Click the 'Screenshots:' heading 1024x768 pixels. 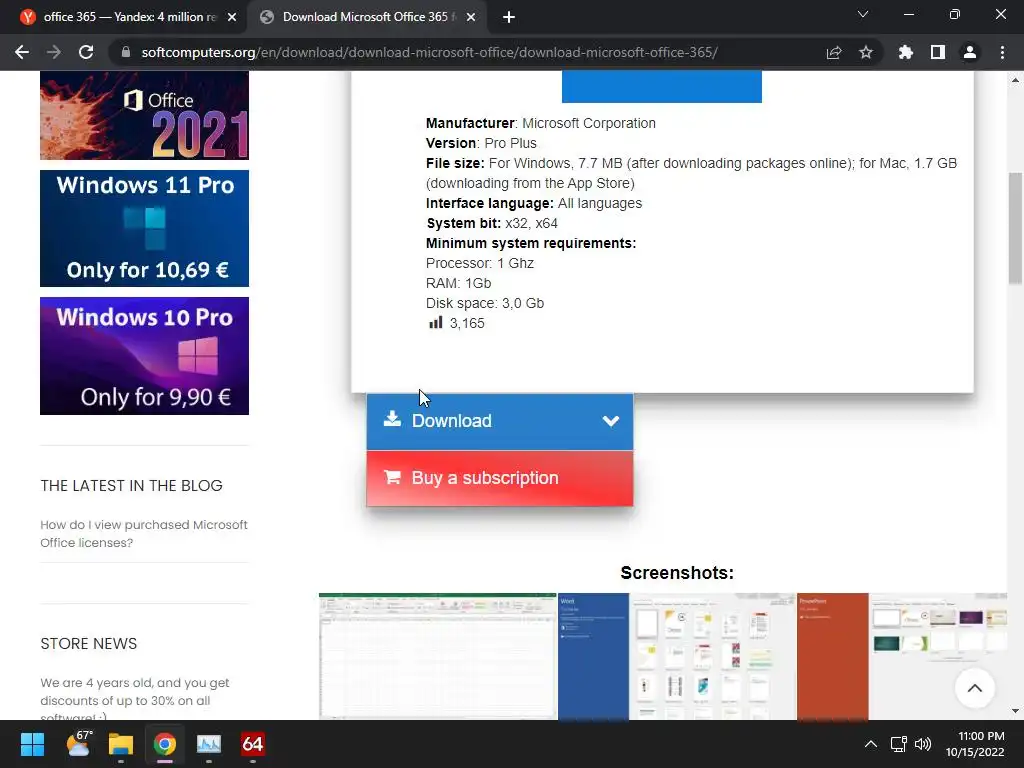(x=677, y=573)
